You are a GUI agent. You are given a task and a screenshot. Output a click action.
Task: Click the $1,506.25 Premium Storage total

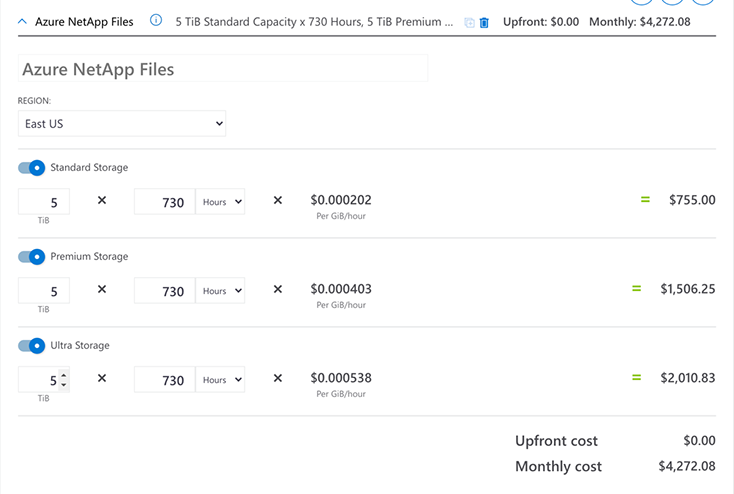tap(688, 289)
